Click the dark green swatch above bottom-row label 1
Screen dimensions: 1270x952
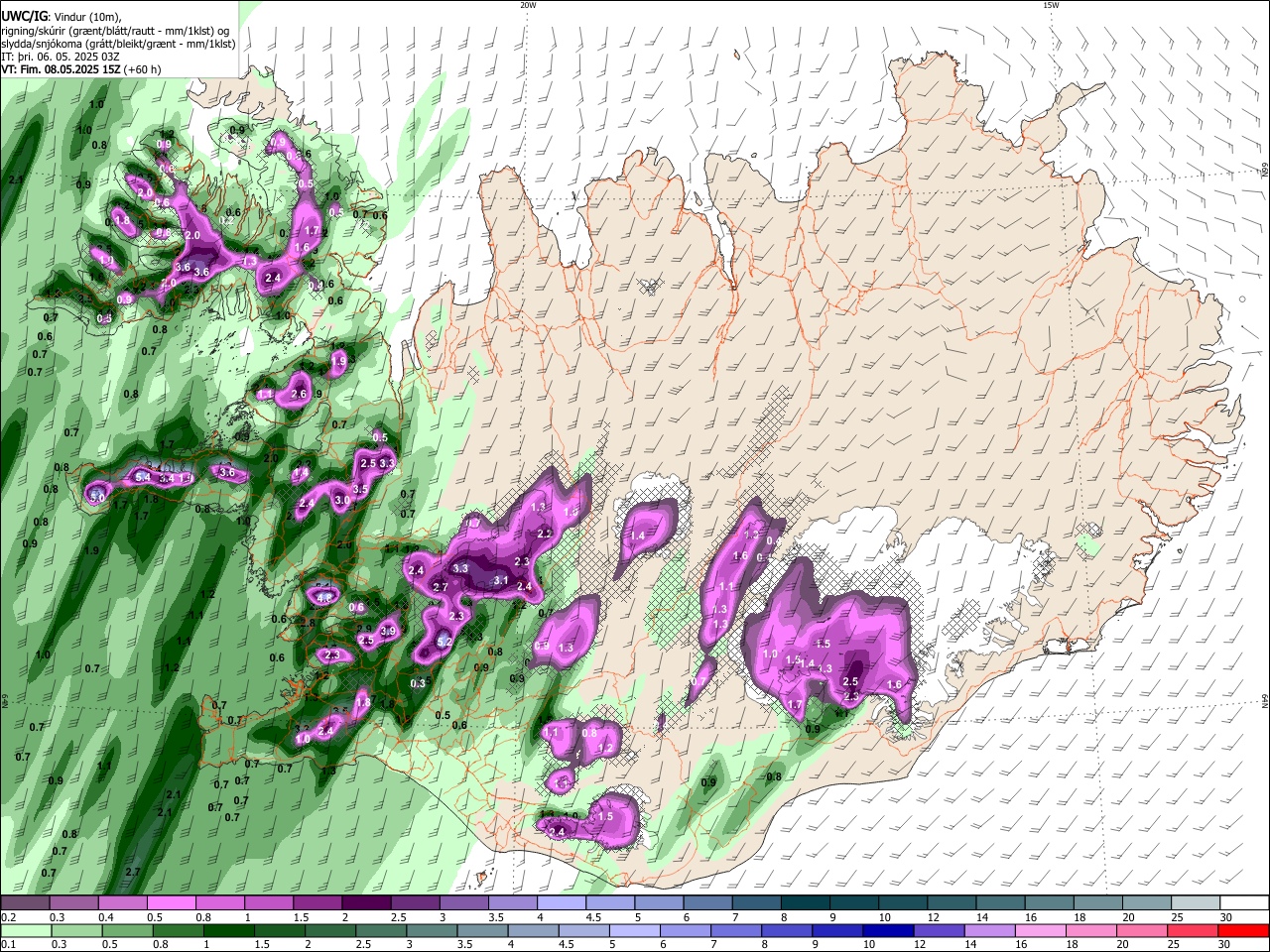click(229, 931)
